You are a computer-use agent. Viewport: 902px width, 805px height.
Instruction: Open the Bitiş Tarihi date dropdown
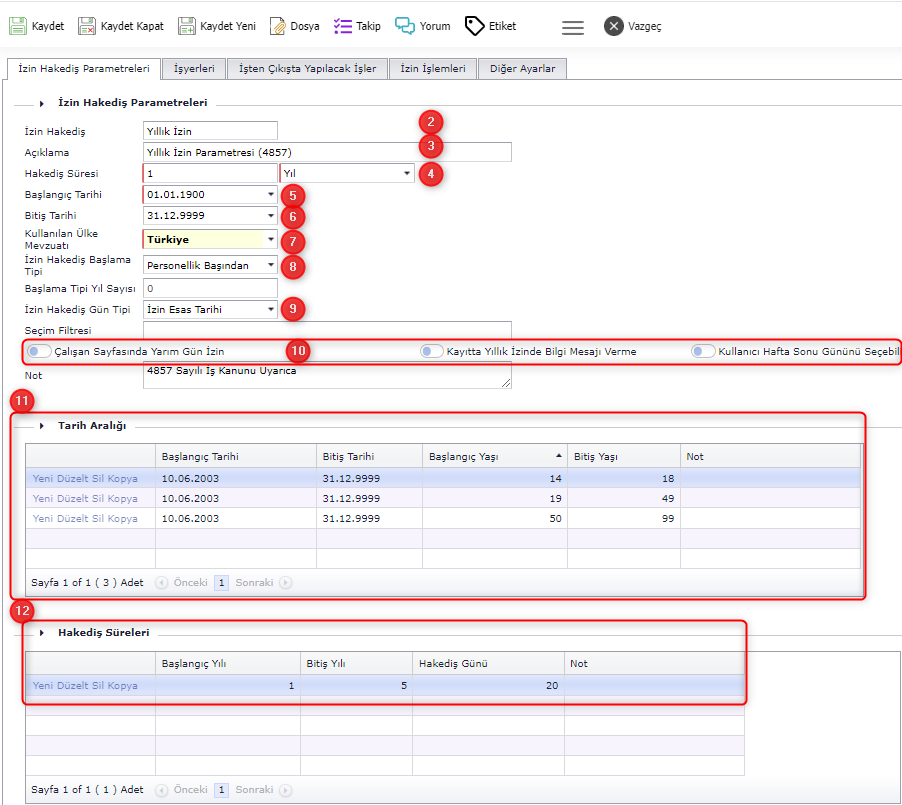[271, 216]
